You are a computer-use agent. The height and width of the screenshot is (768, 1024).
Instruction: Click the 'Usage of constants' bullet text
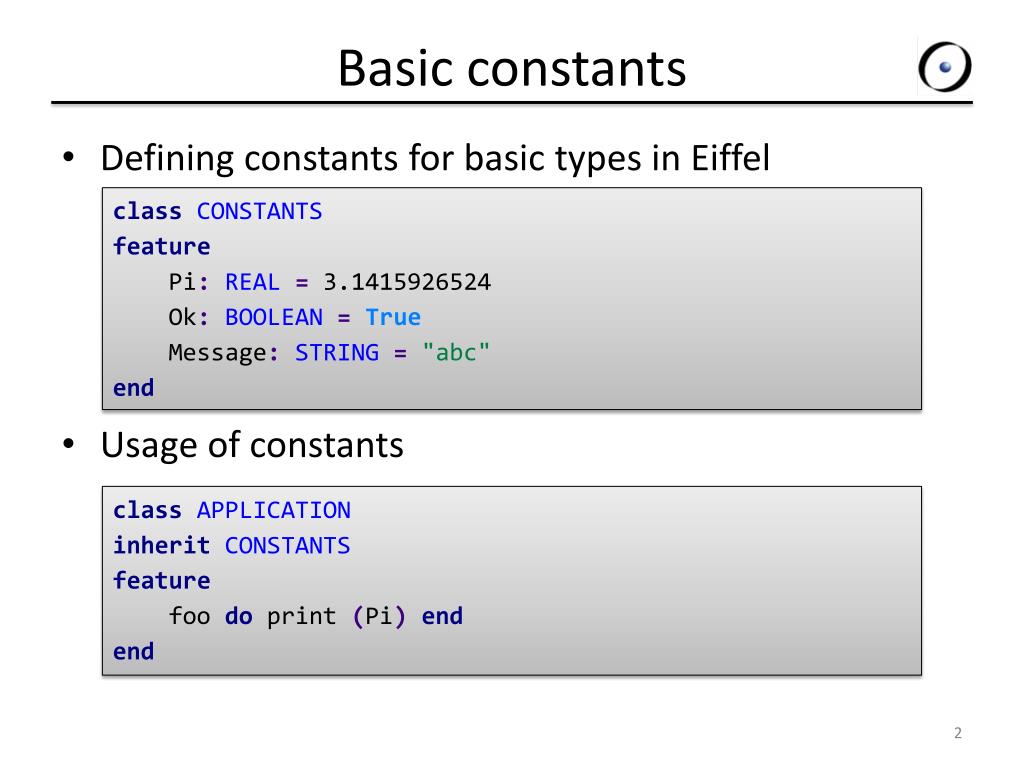tap(252, 445)
